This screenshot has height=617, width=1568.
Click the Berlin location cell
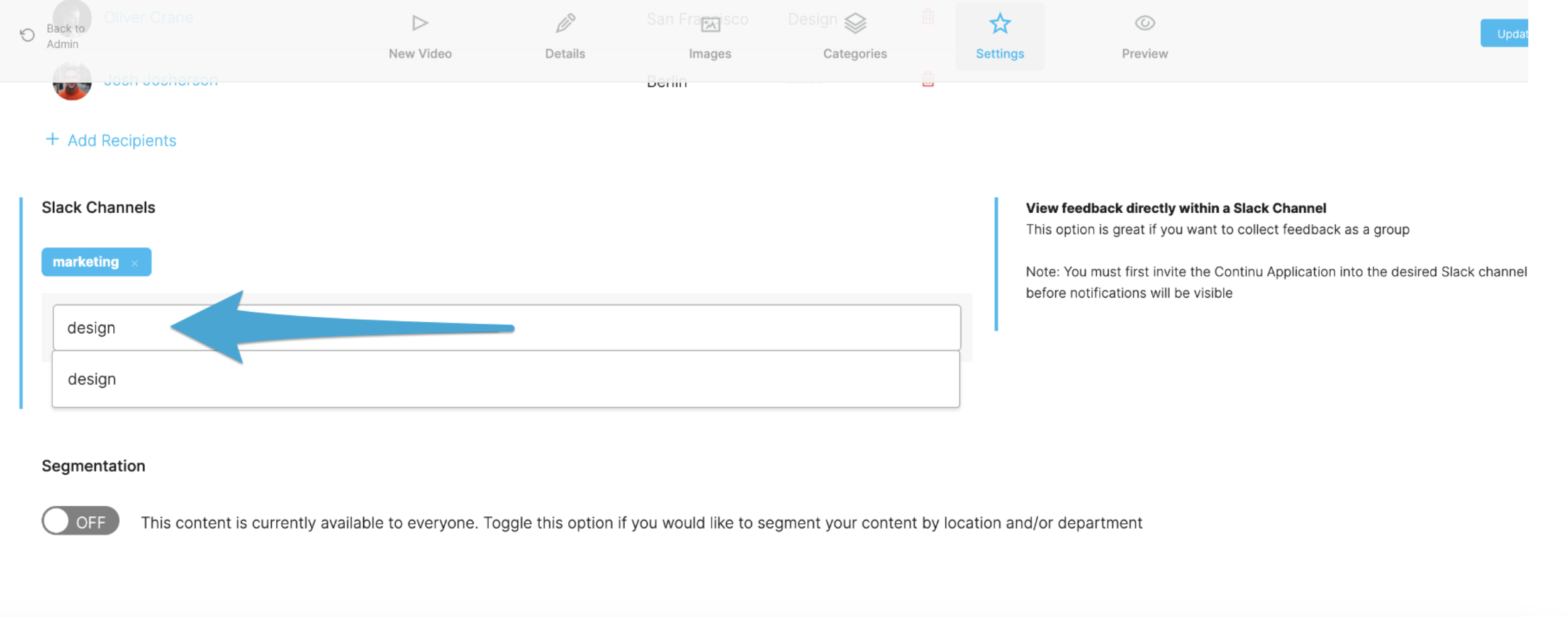[x=666, y=81]
